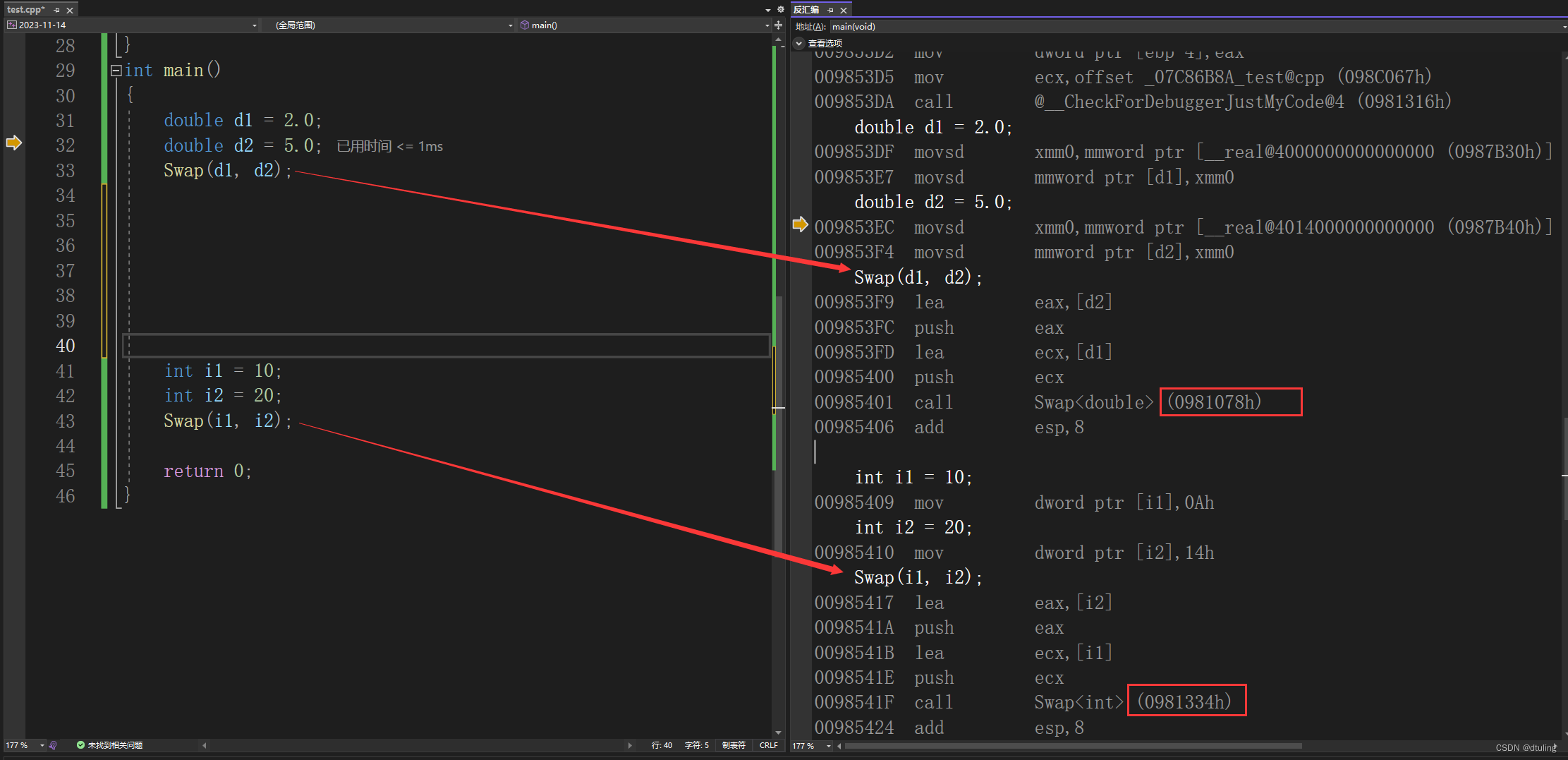1568x760 pixels.
Task: Click the disassembly horizontal scrollbar thumb
Action: click(1074, 746)
